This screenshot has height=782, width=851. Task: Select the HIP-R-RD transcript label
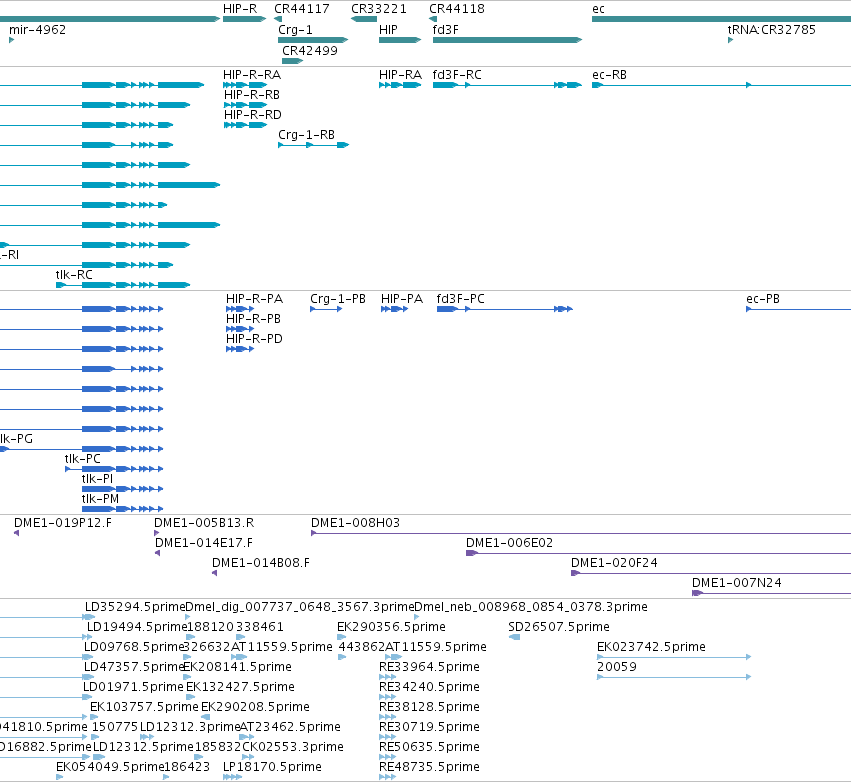pos(252,115)
